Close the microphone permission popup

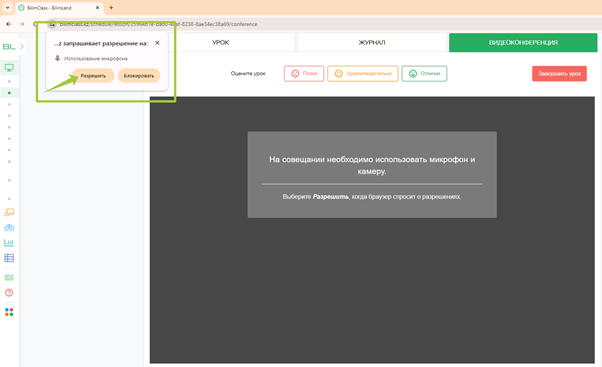point(157,43)
